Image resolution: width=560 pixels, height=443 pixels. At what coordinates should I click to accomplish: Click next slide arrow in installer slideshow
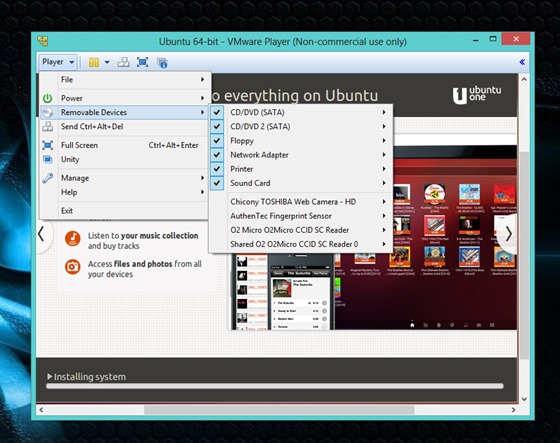coord(509,234)
